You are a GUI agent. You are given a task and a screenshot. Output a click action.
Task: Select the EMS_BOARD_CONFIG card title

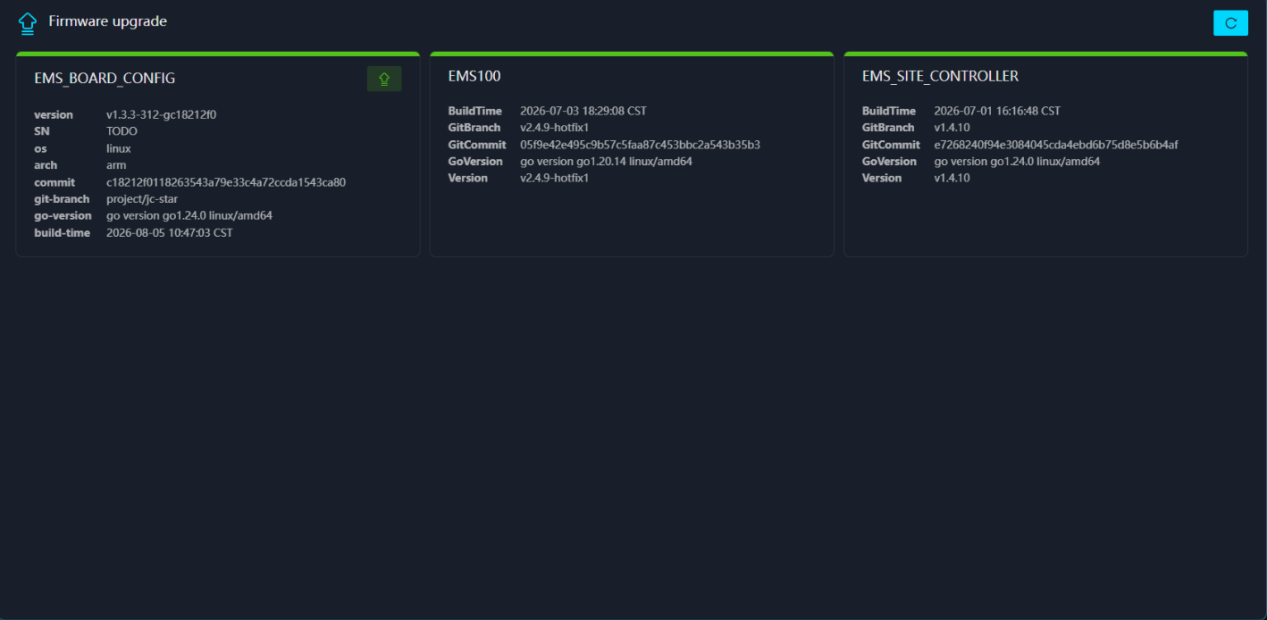tap(105, 78)
